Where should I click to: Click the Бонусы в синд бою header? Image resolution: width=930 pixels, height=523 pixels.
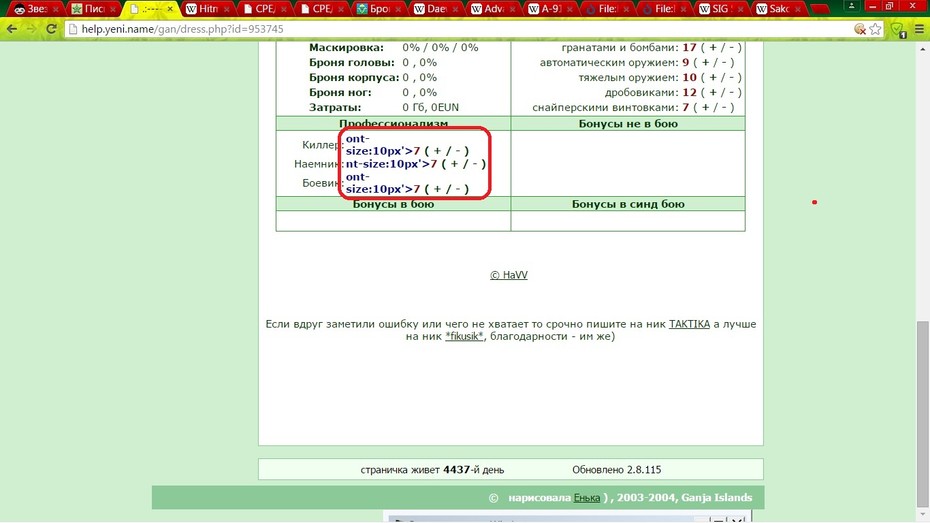coord(628,204)
